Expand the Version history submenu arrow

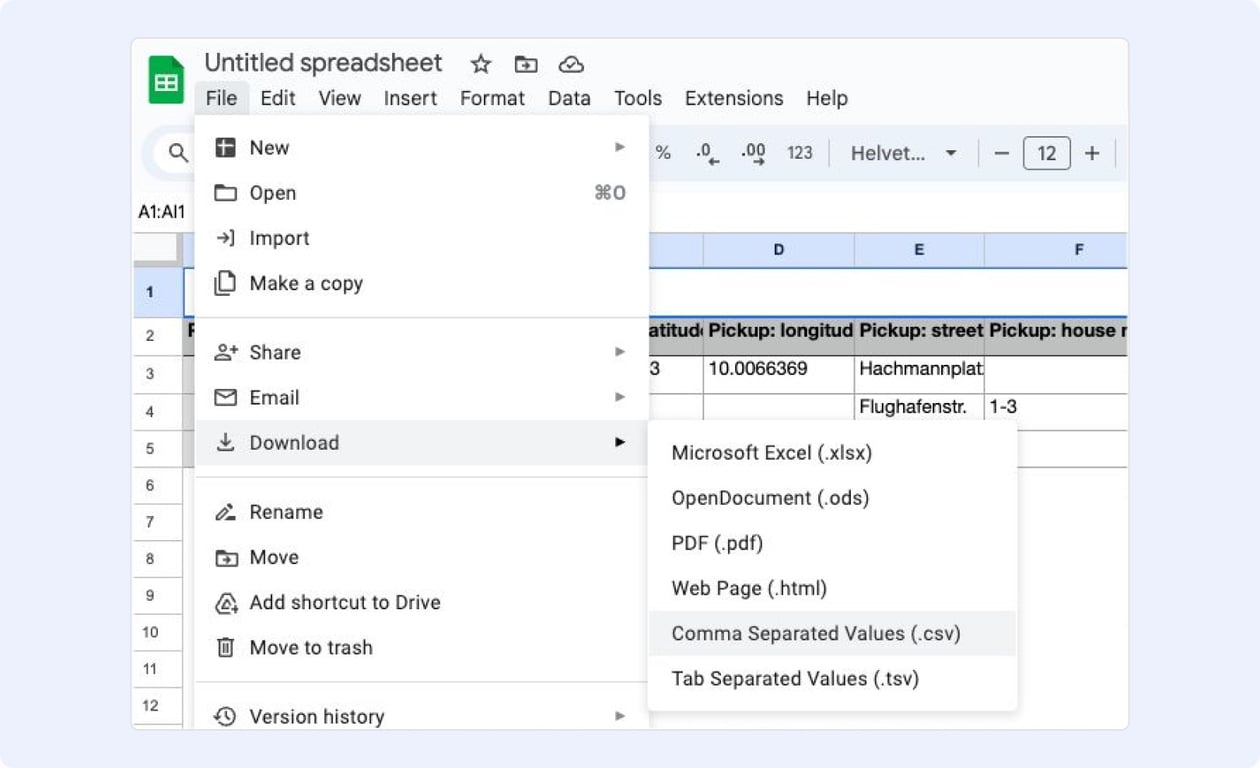pos(620,716)
